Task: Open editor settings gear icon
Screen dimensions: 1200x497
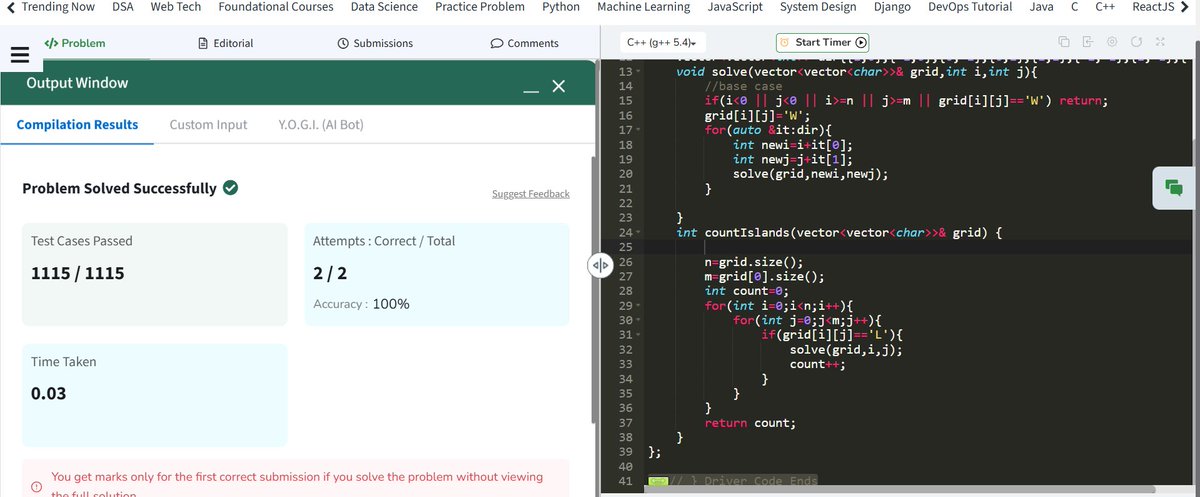Action: [x=1112, y=43]
